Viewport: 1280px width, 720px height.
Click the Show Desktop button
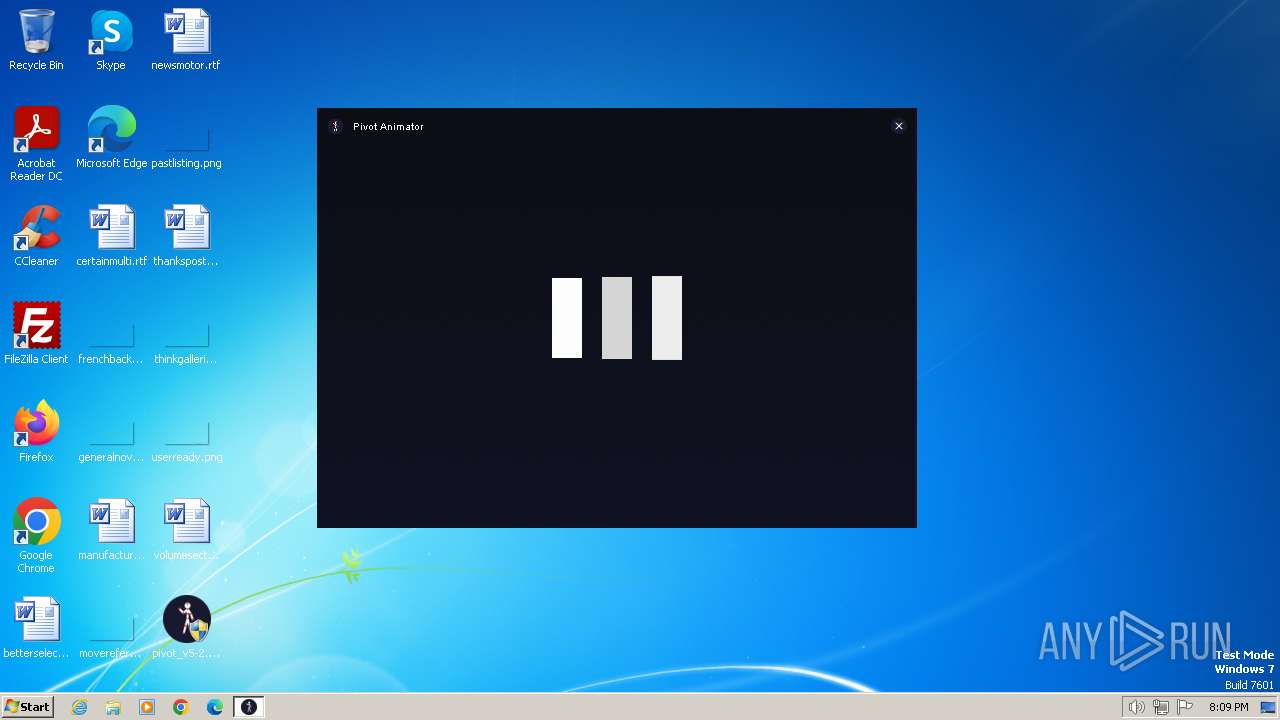point(1268,707)
